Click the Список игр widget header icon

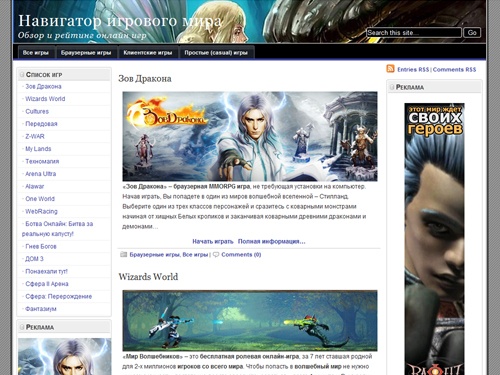coord(22,74)
